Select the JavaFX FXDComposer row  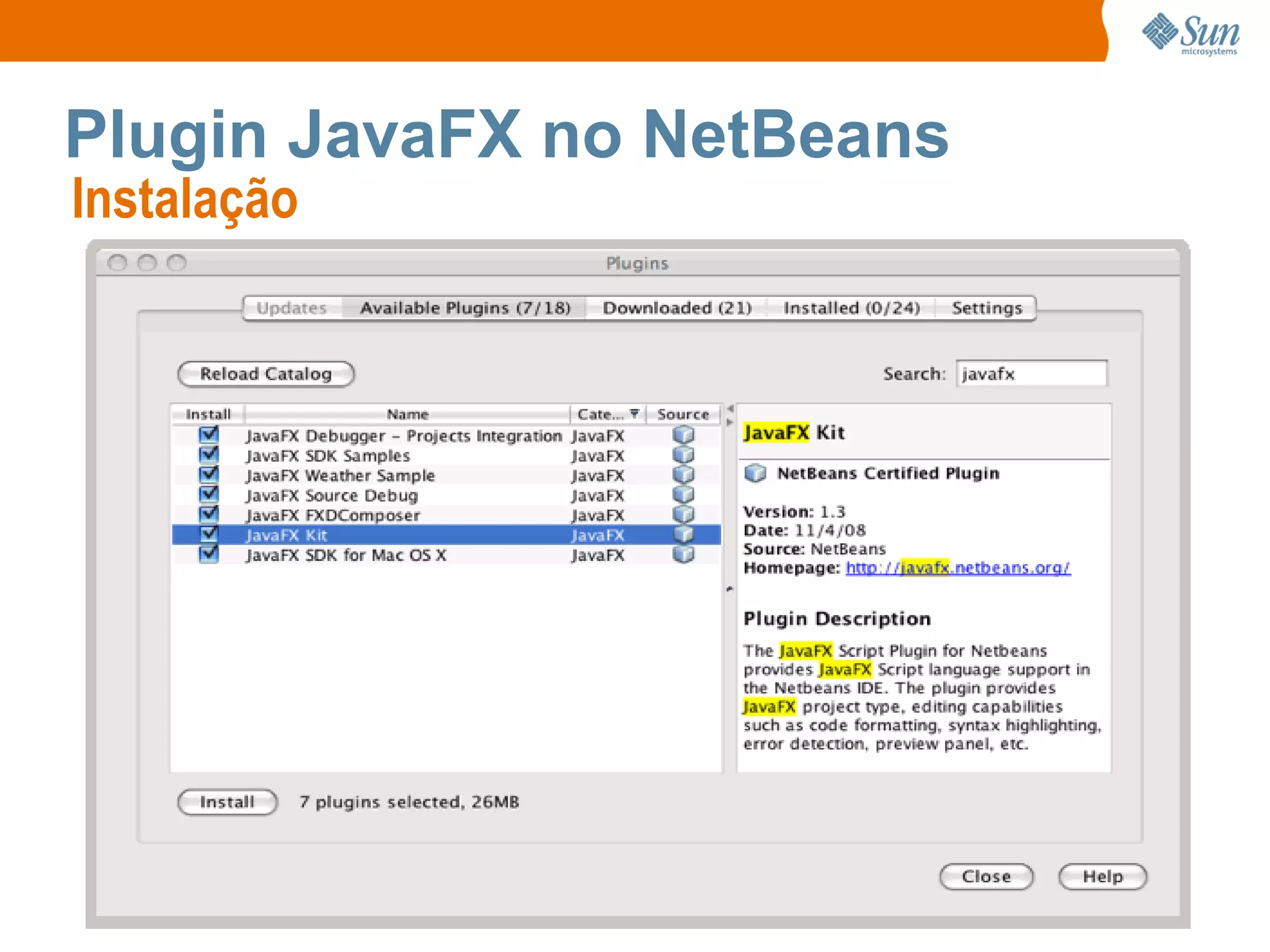[x=446, y=515]
